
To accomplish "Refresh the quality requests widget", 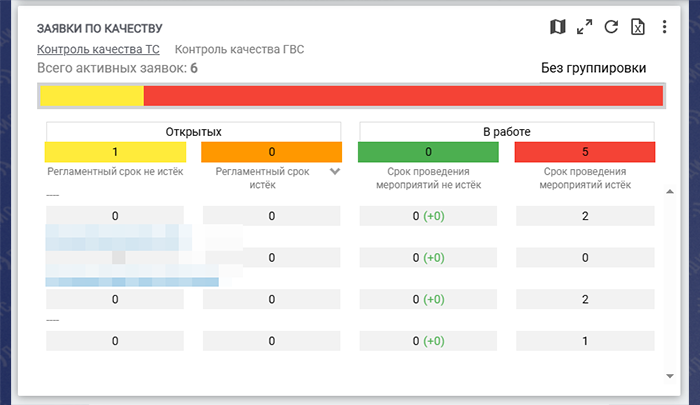I will [611, 27].
